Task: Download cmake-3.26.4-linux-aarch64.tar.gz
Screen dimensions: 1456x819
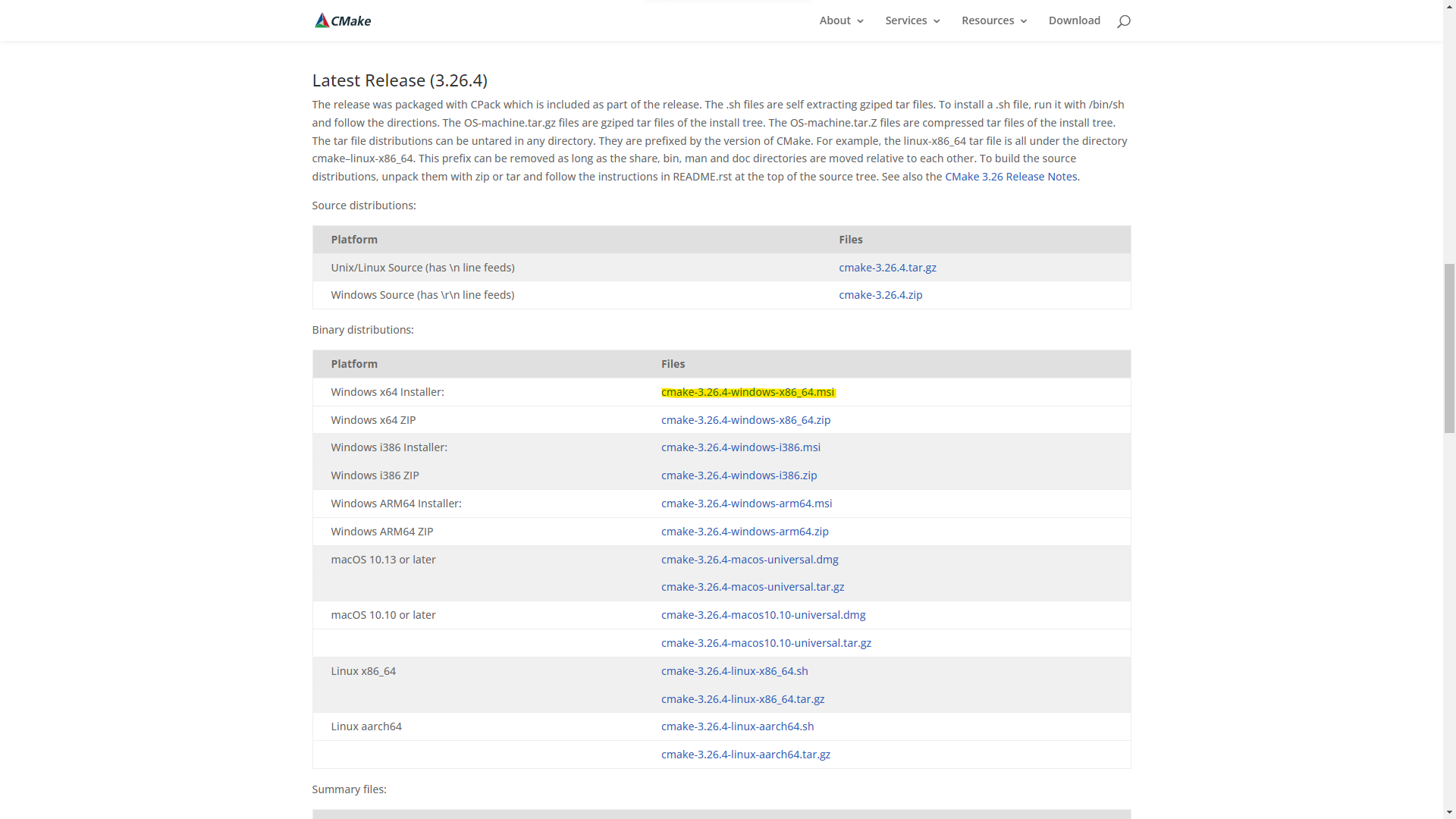Action: pyautogui.click(x=745, y=755)
